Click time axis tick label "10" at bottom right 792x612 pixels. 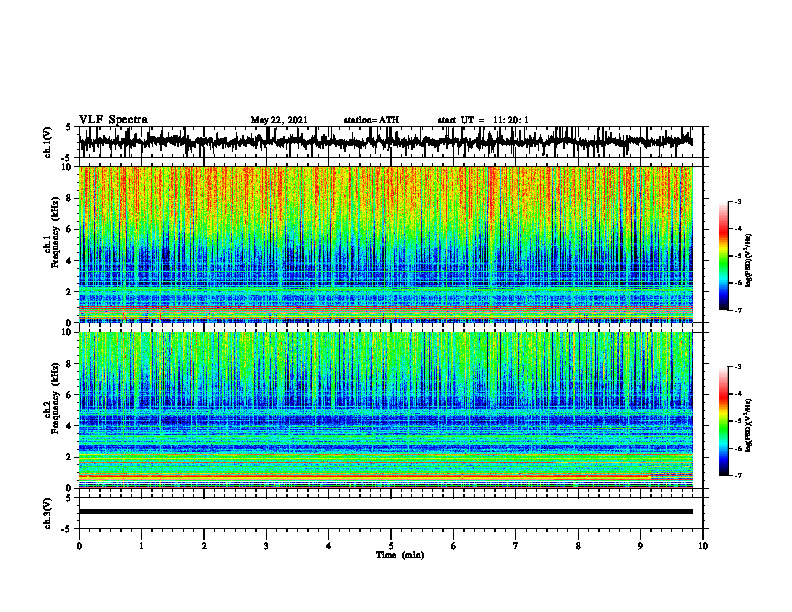(703, 546)
